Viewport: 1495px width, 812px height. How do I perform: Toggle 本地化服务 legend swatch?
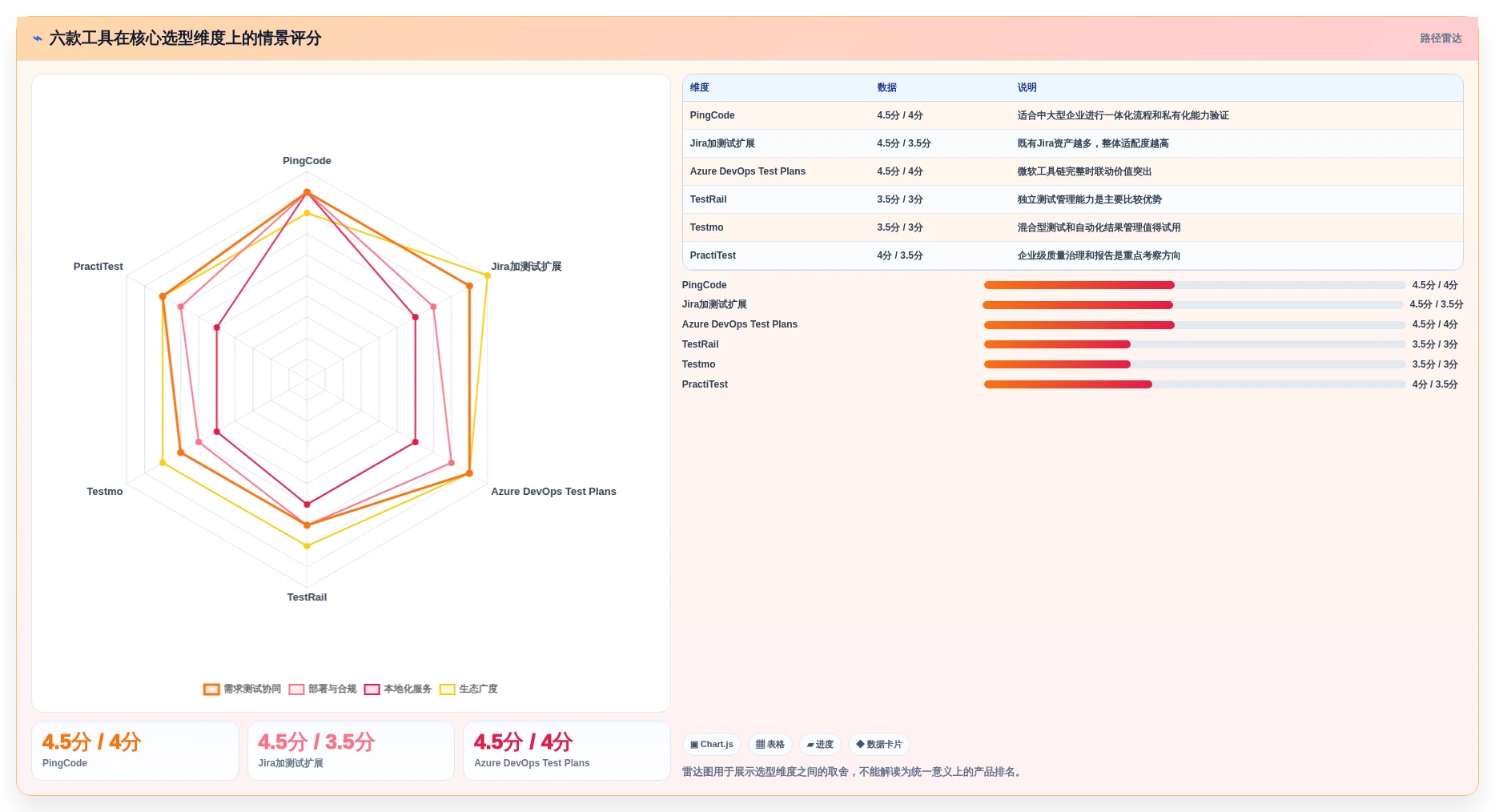tap(372, 689)
